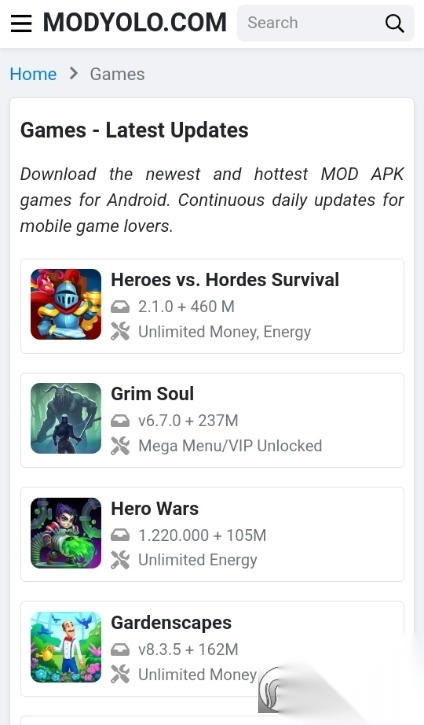Tap the Gardenscapes game icon
Screen dimensions: 424x725
[x=66, y=647]
